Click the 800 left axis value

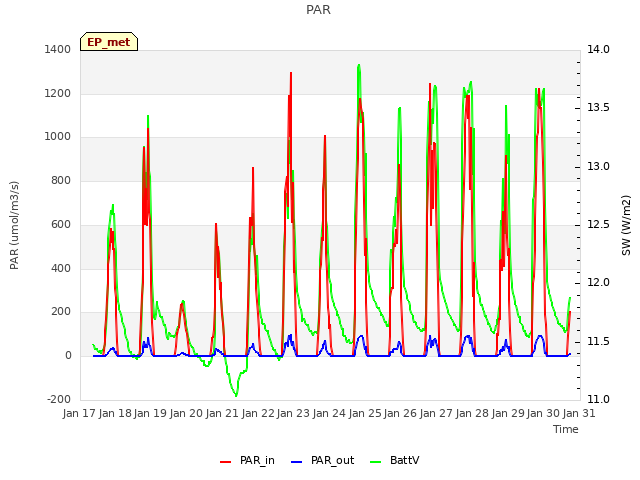[61, 180]
